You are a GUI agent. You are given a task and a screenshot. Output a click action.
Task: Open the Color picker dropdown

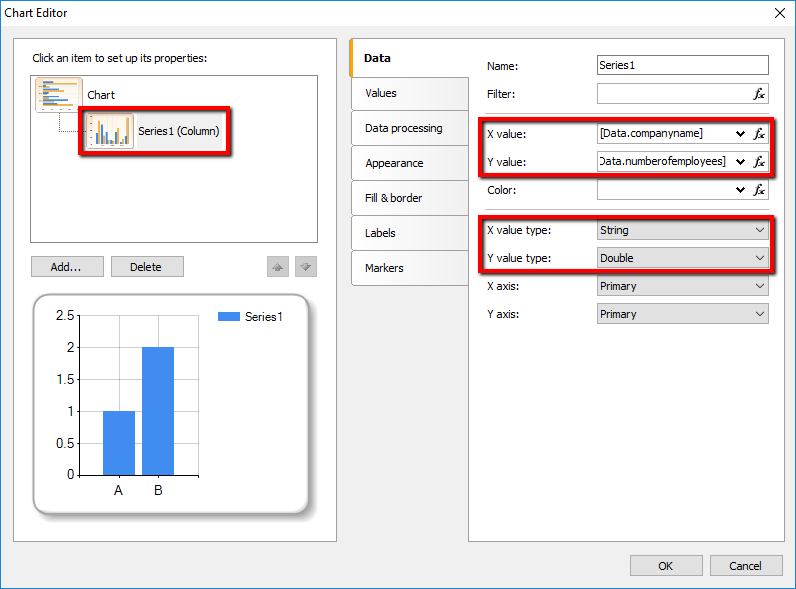pos(740,190)
